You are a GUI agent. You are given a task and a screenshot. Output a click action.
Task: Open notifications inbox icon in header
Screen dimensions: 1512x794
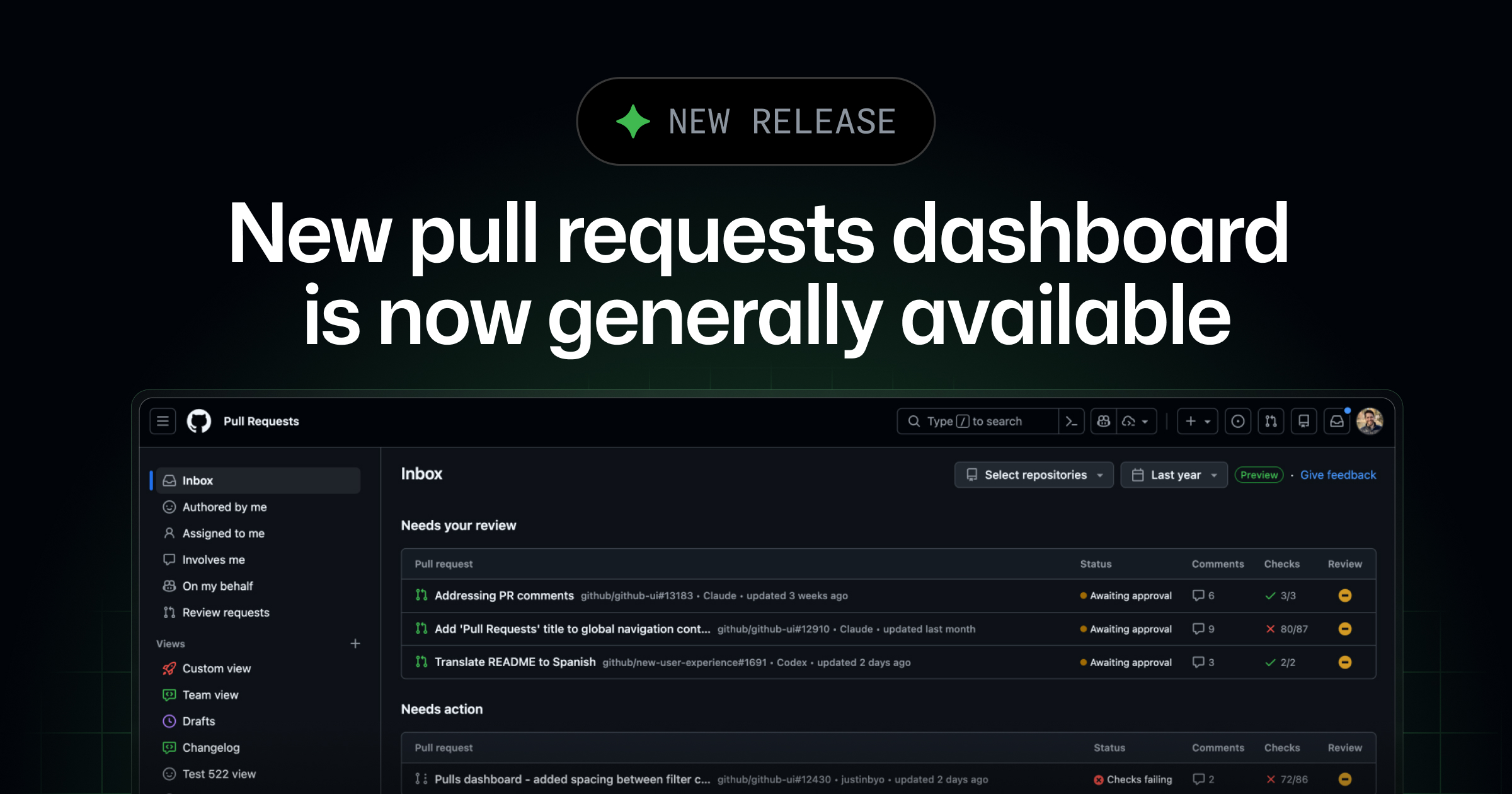(x=1336, y=421)
